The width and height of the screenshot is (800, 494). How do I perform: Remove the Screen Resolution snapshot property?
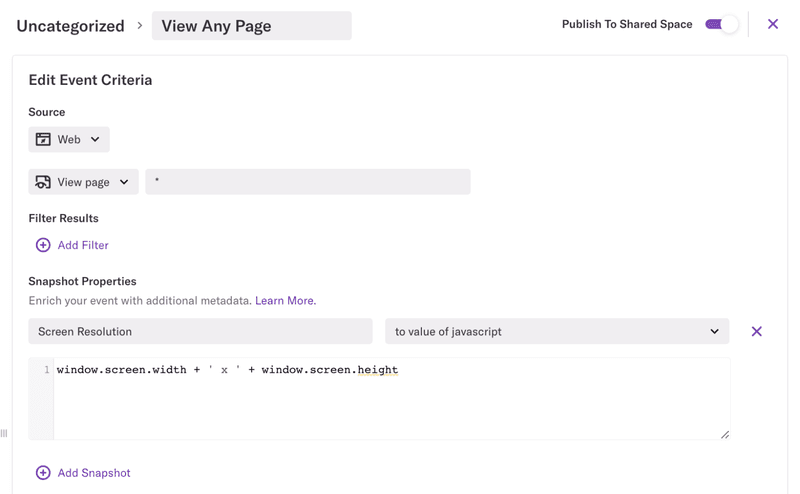tap(757, 332)
